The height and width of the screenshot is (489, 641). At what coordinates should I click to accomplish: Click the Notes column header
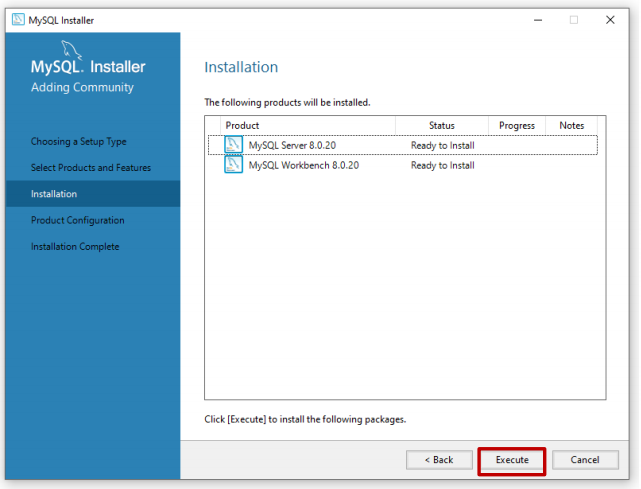click(x=572, y=126)
